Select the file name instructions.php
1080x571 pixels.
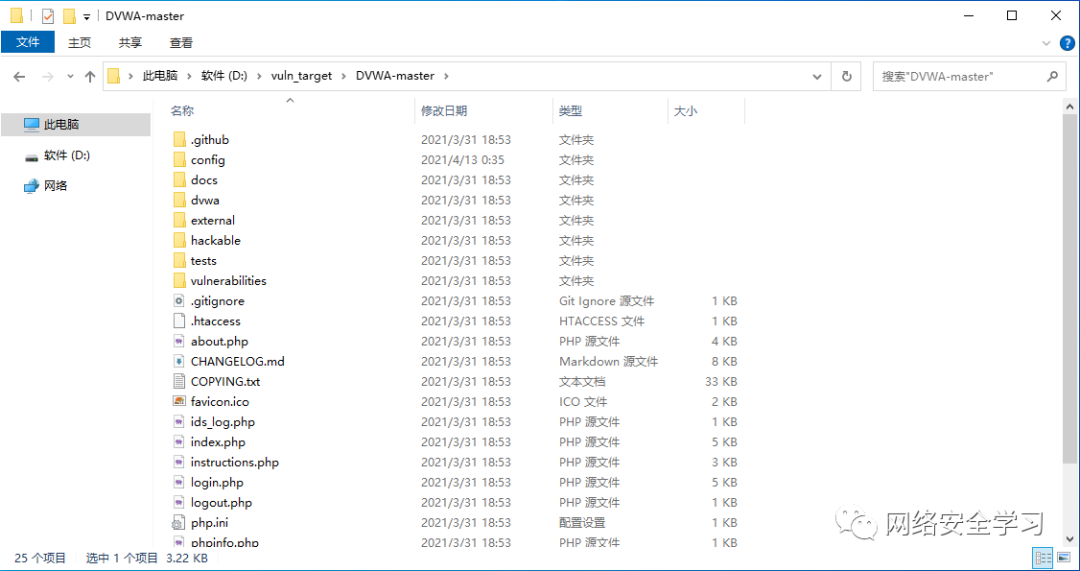tap(235, 462)
